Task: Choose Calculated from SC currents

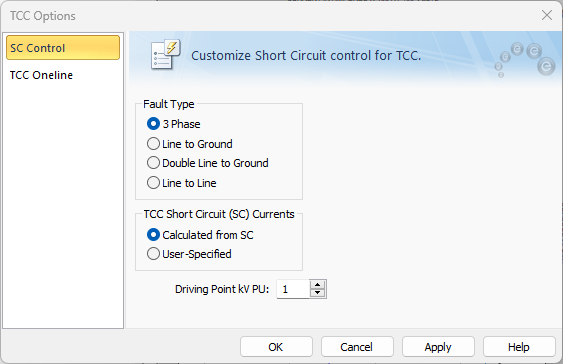Action: [200, 235]
